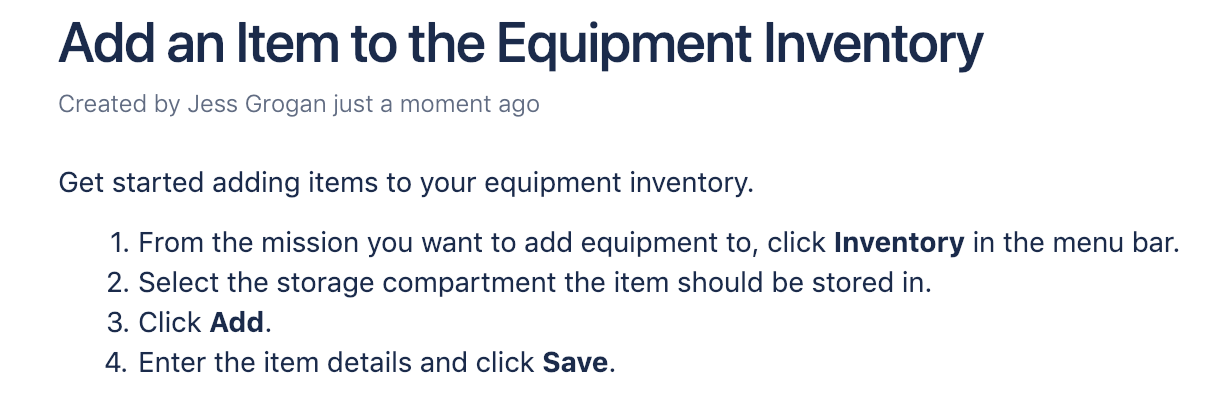Click the bold word 'Inventory' in step 1

(x=899, y=243)
